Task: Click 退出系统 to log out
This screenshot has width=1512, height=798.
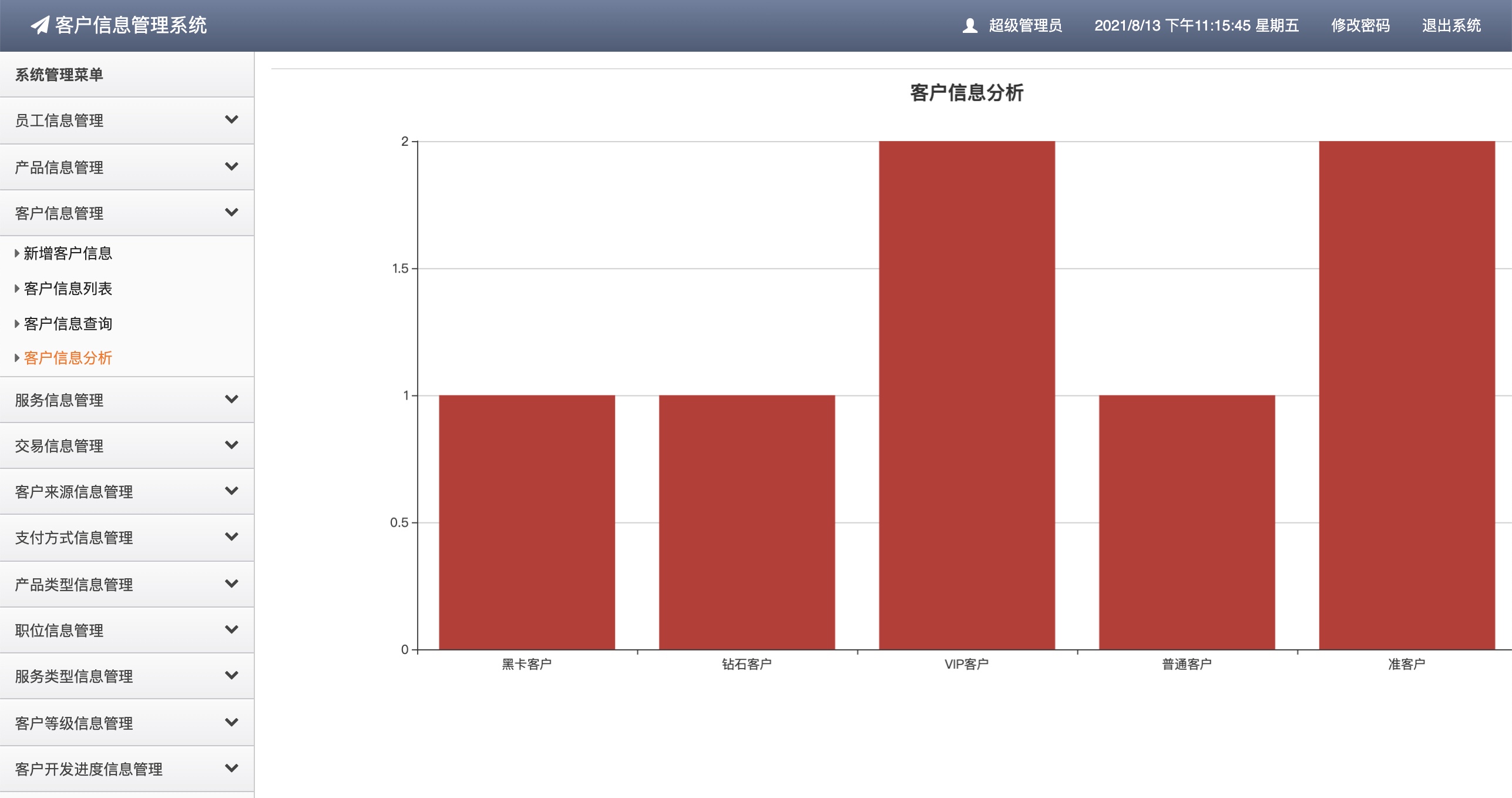Action: tap(1451, 25)
